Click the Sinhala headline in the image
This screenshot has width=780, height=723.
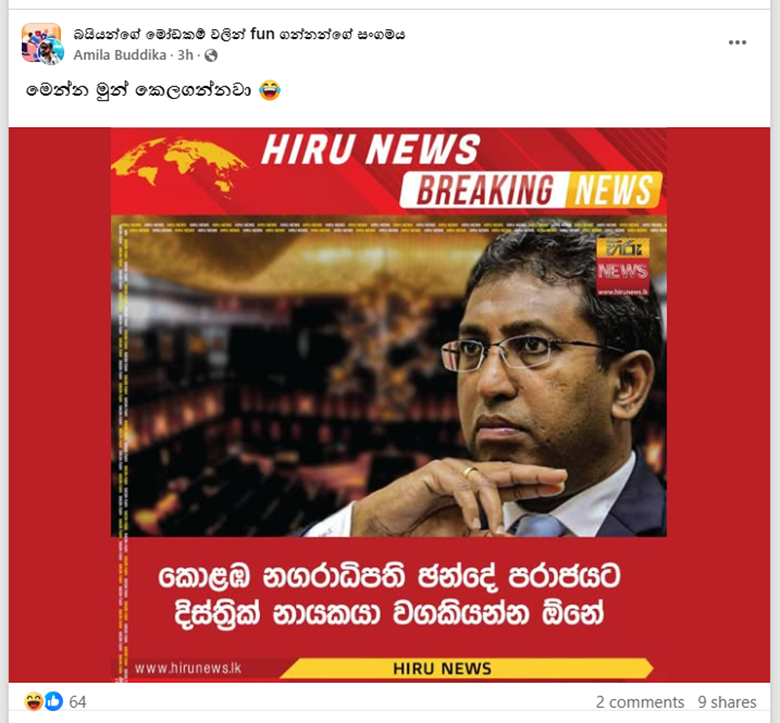(x=389, y=595)
